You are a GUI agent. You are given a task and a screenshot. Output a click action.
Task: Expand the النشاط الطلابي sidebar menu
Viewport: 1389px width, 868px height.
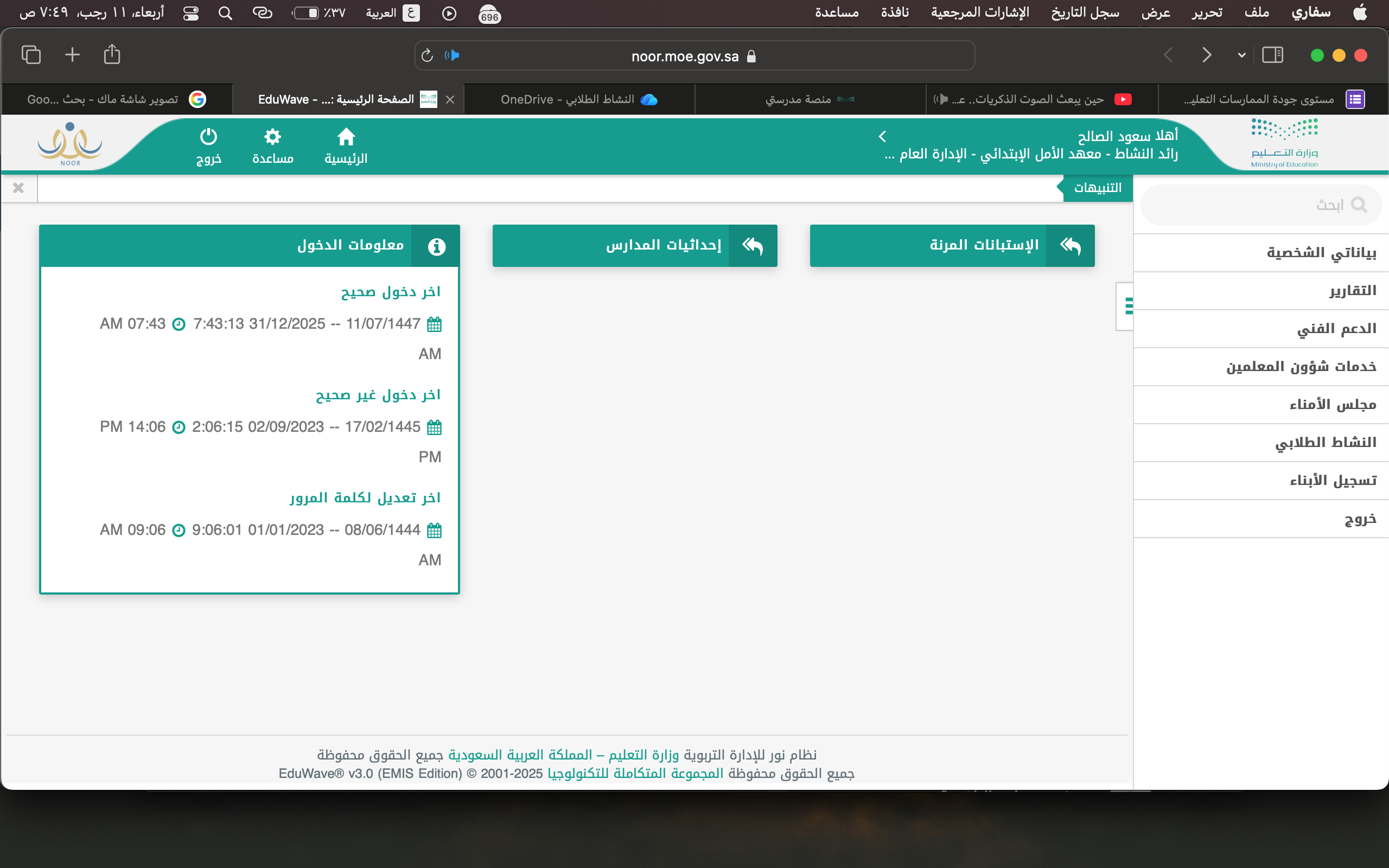coord(1326,443)
